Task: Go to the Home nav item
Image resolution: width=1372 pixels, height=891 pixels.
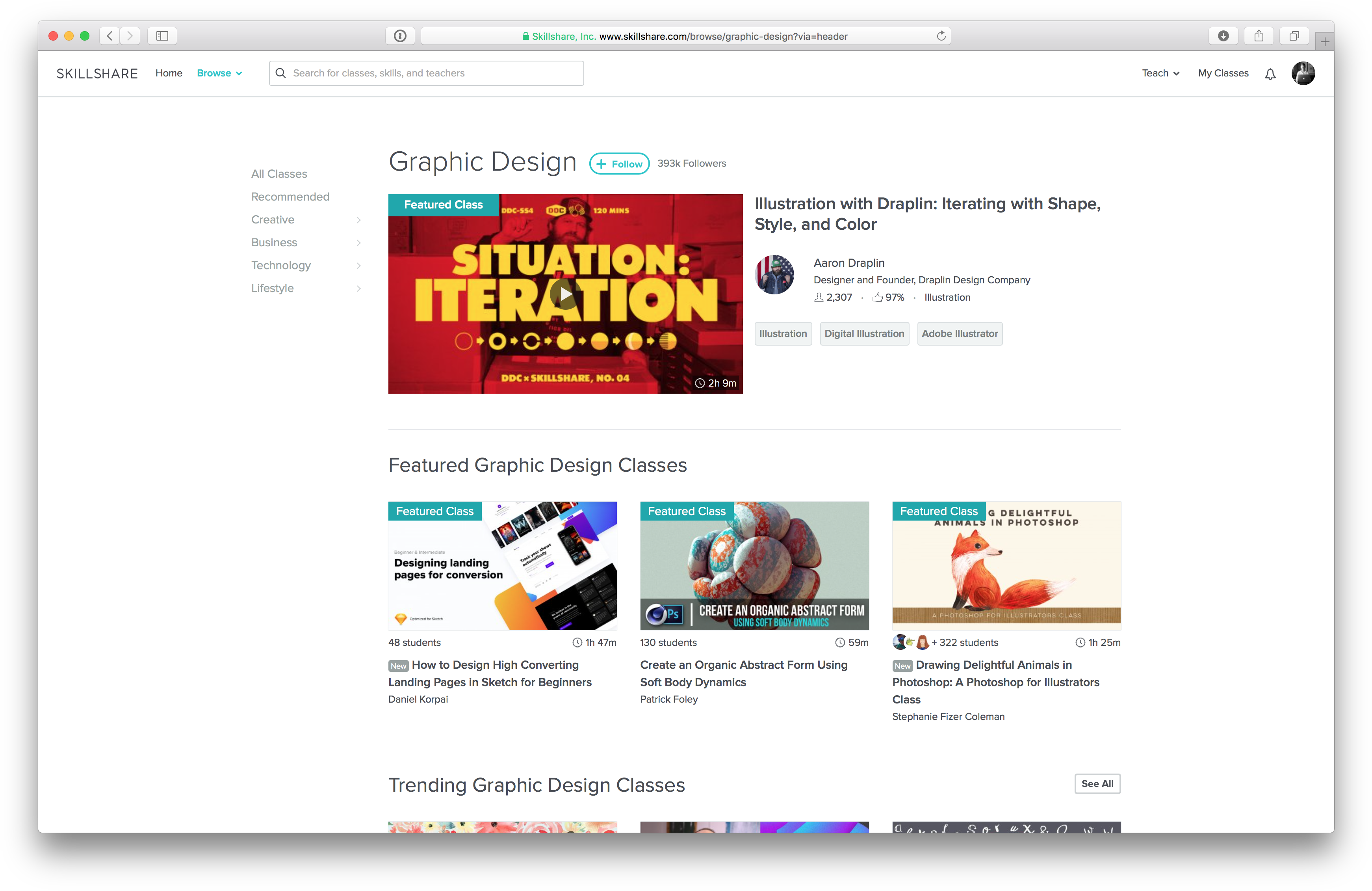Action: point(169,73)
